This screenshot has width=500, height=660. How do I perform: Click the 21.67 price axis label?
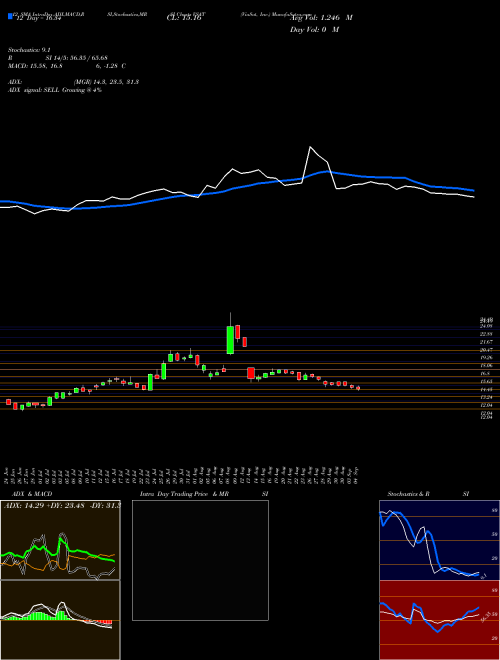pyautogui.click(x=487, y=341)
